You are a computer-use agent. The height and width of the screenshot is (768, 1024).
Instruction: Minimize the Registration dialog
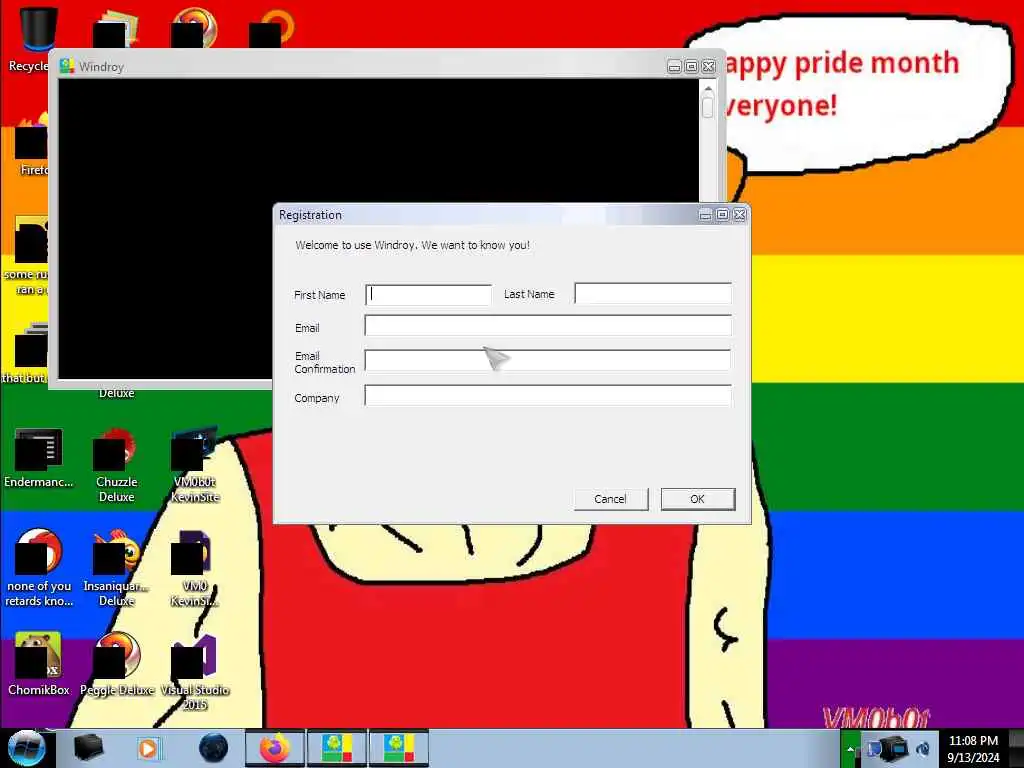(x=705, y=215)
